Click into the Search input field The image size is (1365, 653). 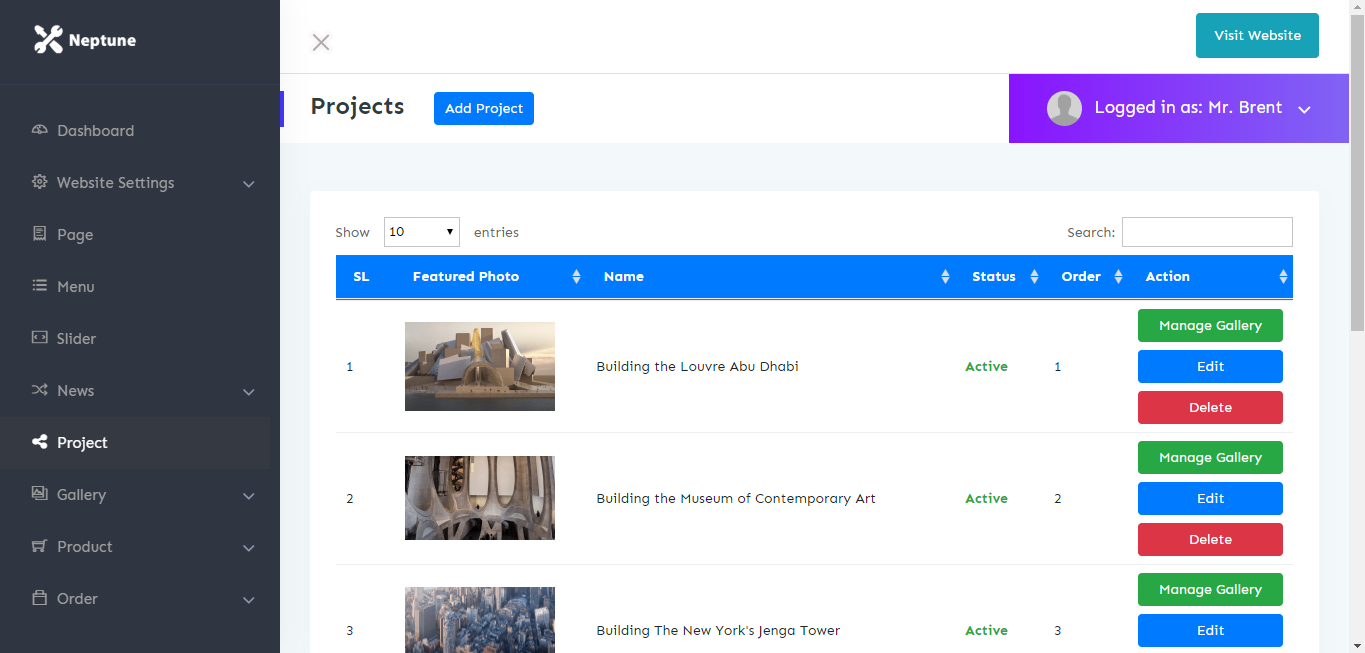pos(1207,232)
